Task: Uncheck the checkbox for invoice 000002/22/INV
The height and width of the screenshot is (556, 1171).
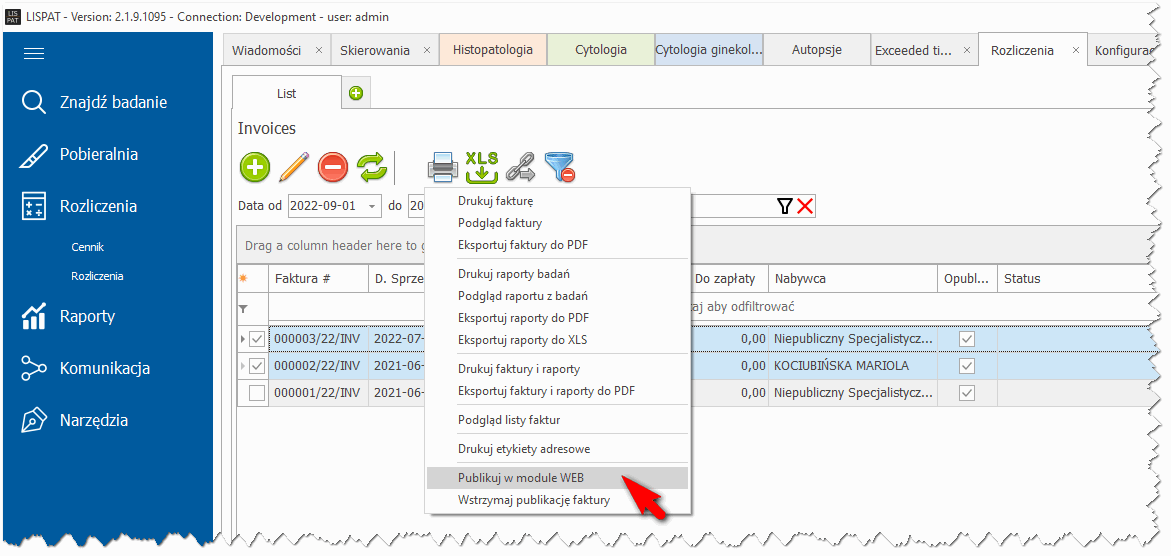Action: coord(257,367)
